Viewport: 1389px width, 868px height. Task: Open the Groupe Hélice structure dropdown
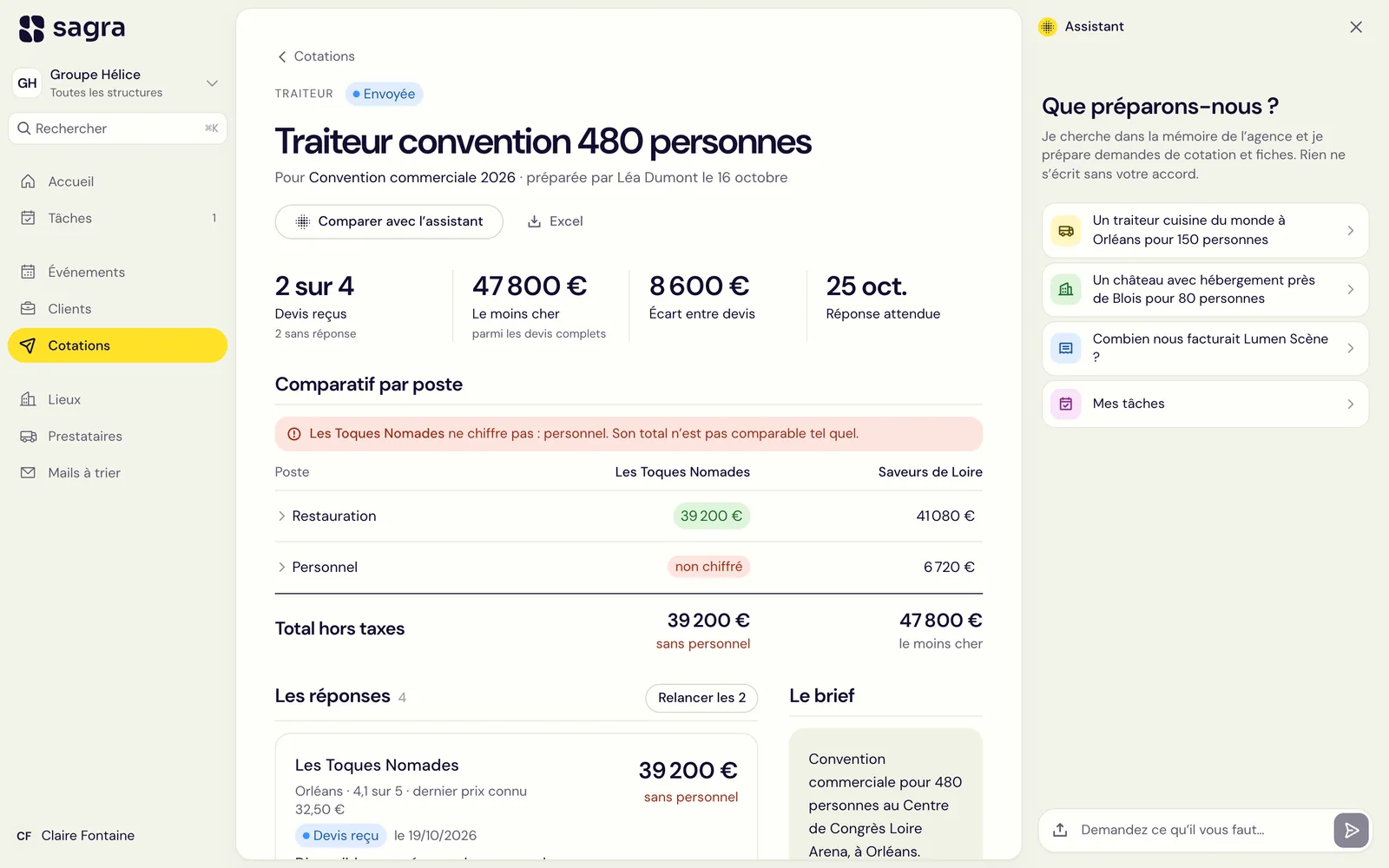[x=118, y=83]
